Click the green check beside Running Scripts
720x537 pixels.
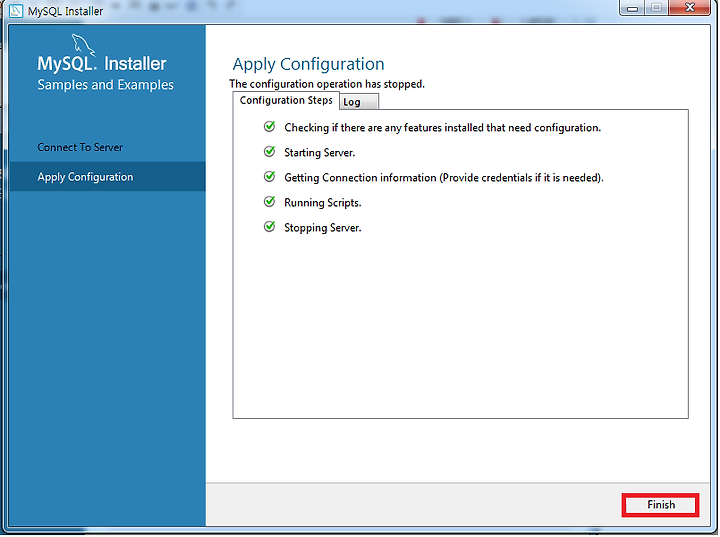270,202
